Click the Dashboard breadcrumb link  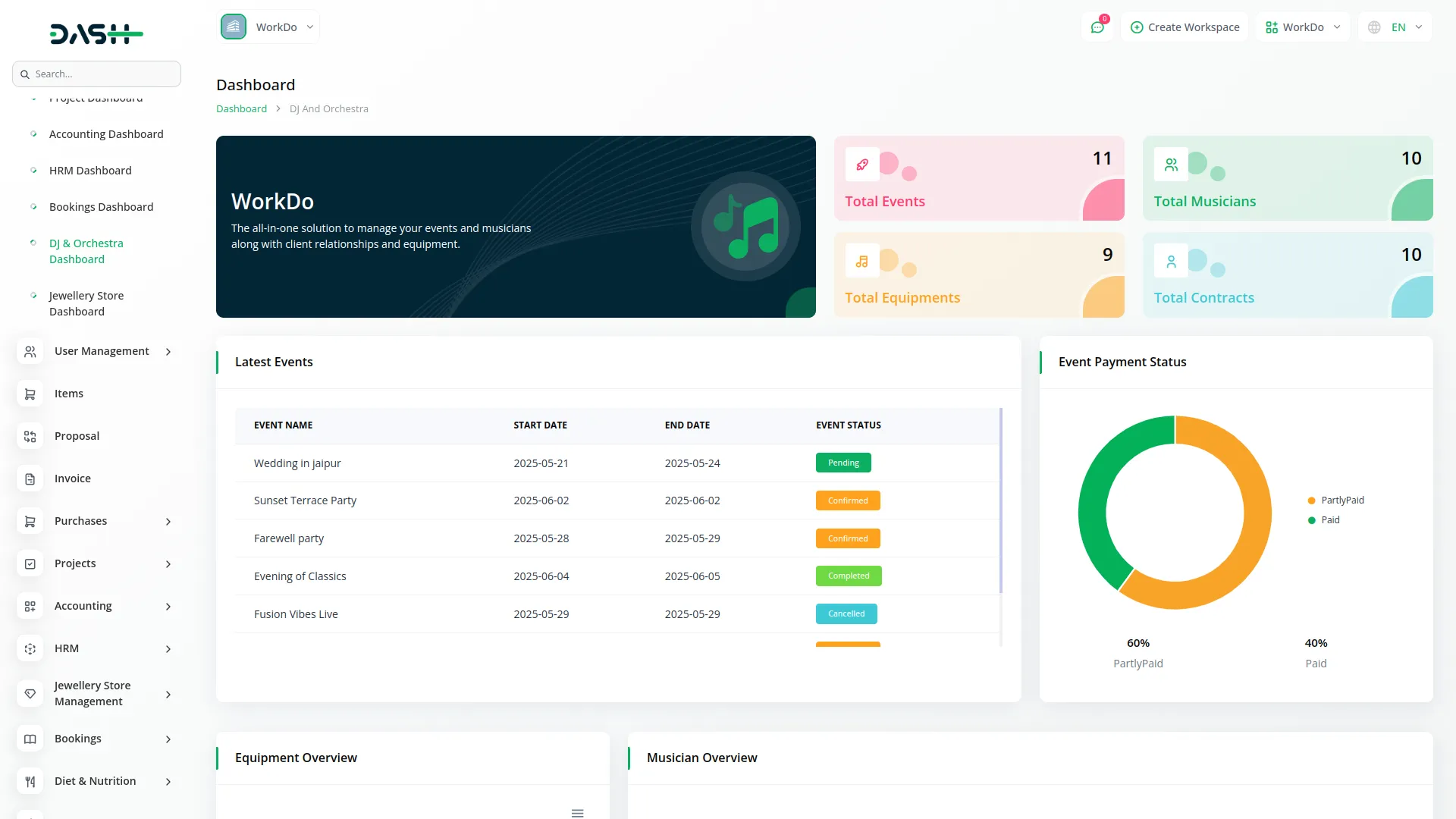[x=241, y=109]
